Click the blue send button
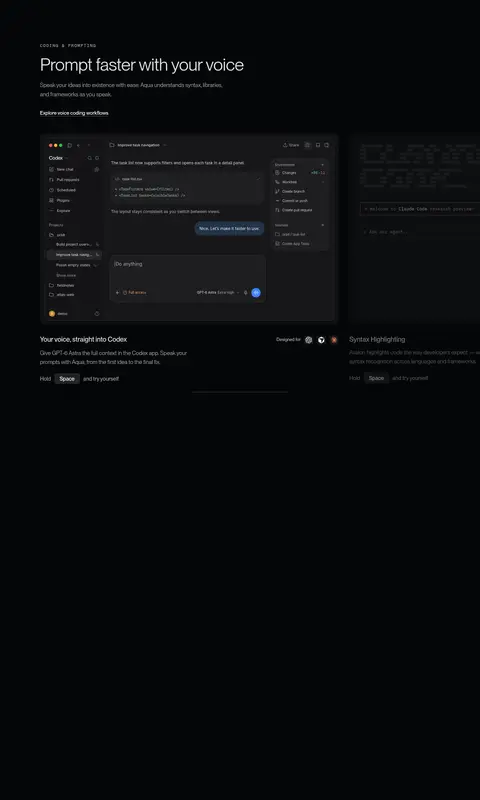480x800 pixels. [x=256, y=293]
